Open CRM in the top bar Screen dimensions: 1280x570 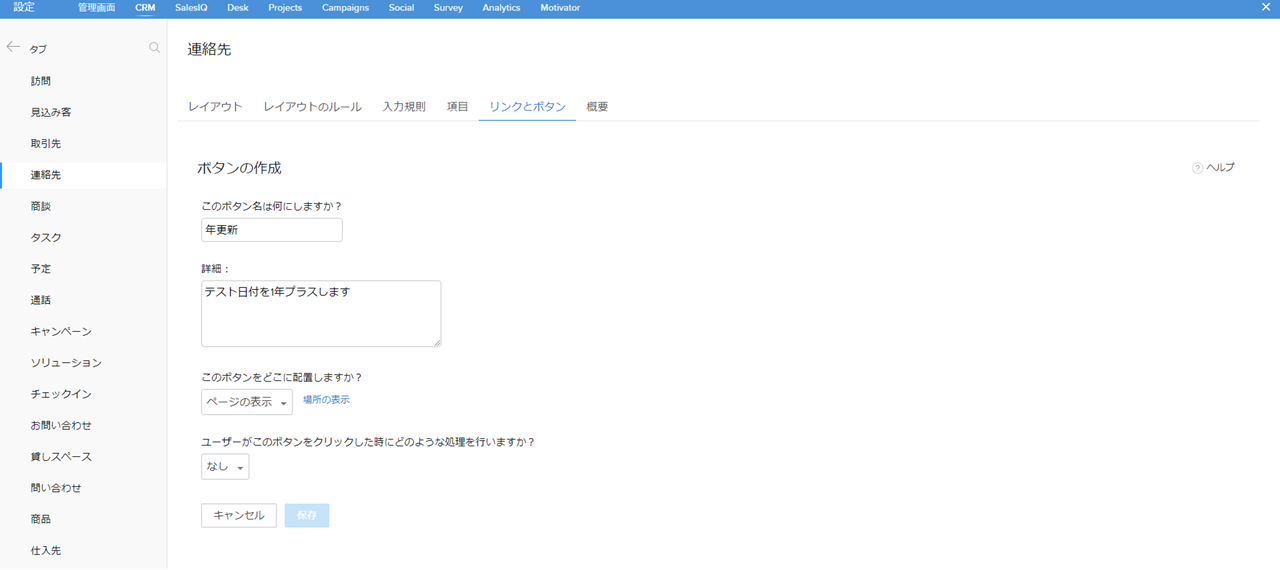pos(145,7)
